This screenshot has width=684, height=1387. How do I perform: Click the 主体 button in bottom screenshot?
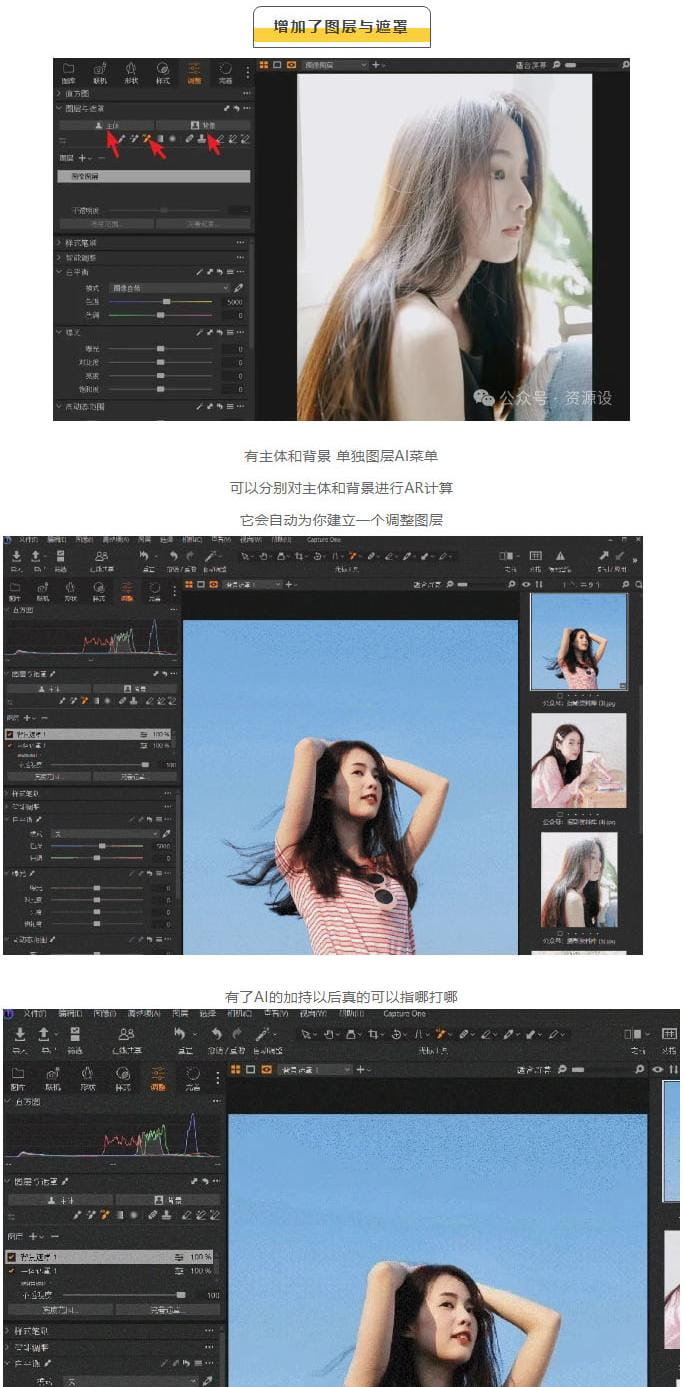coord(62,1199)
